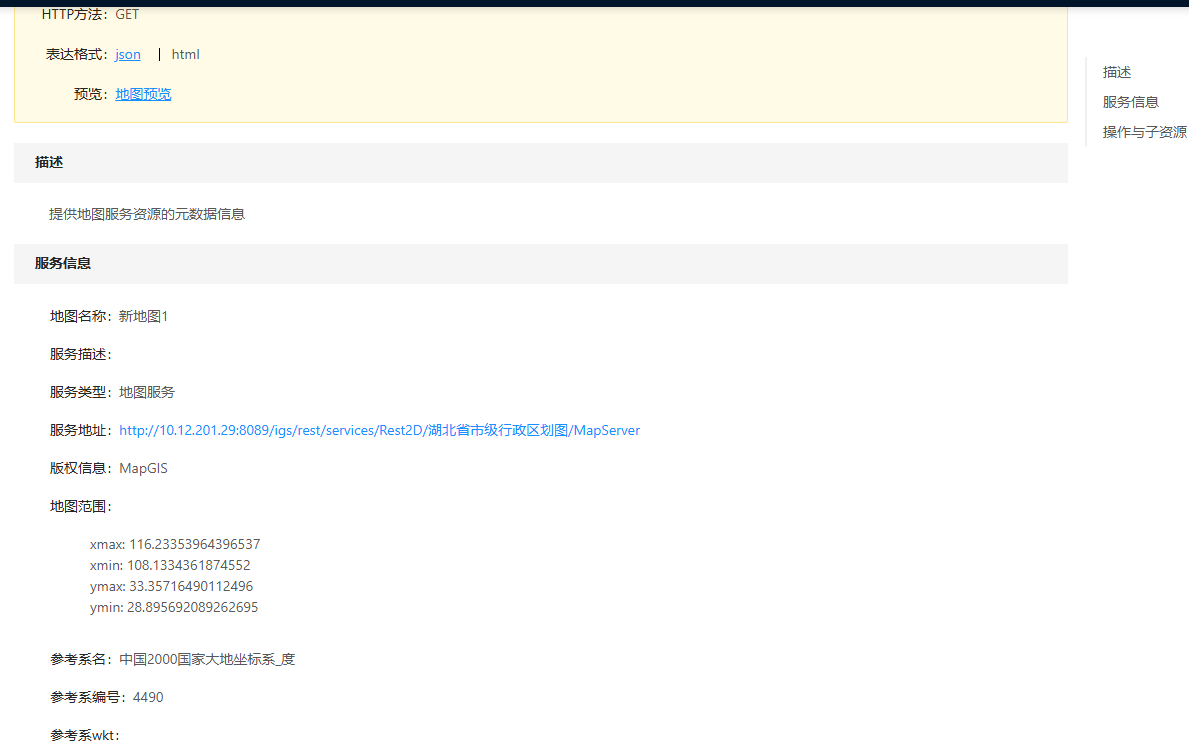This screenshot has width=1189, height=748.
Task: Click the ymin coordinate value
Action: pos(192,607)
